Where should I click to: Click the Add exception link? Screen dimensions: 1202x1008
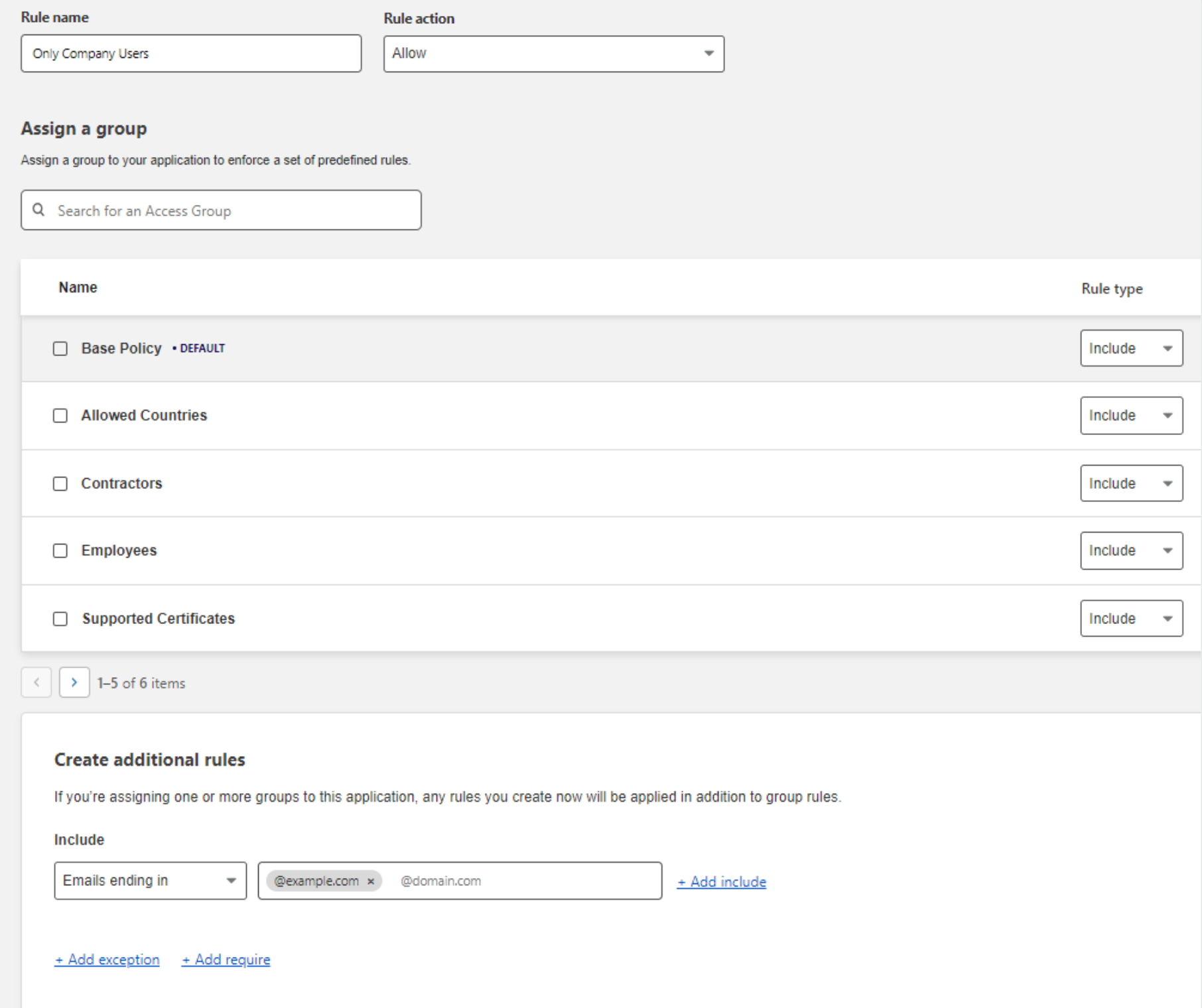(x=107, y=960)
